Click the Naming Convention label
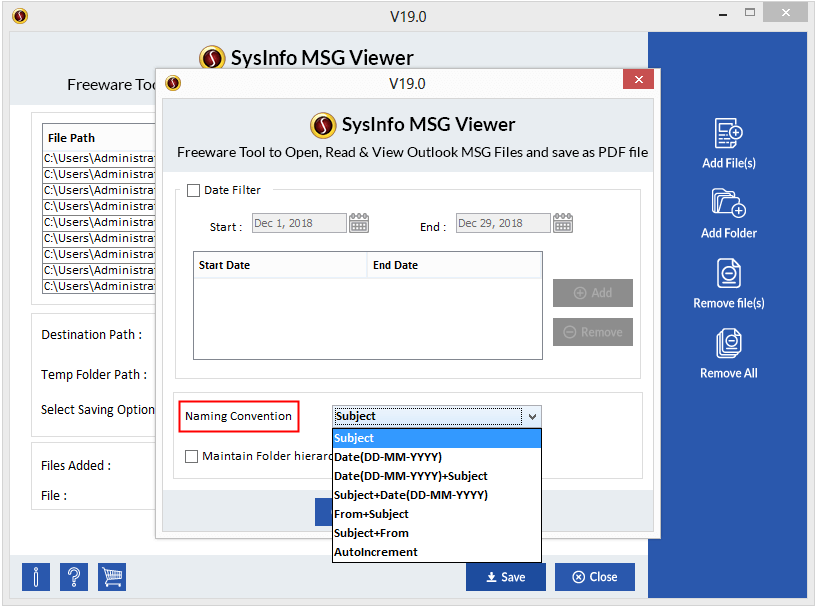This screenshot has height=608, width=818. coord(238,416)
